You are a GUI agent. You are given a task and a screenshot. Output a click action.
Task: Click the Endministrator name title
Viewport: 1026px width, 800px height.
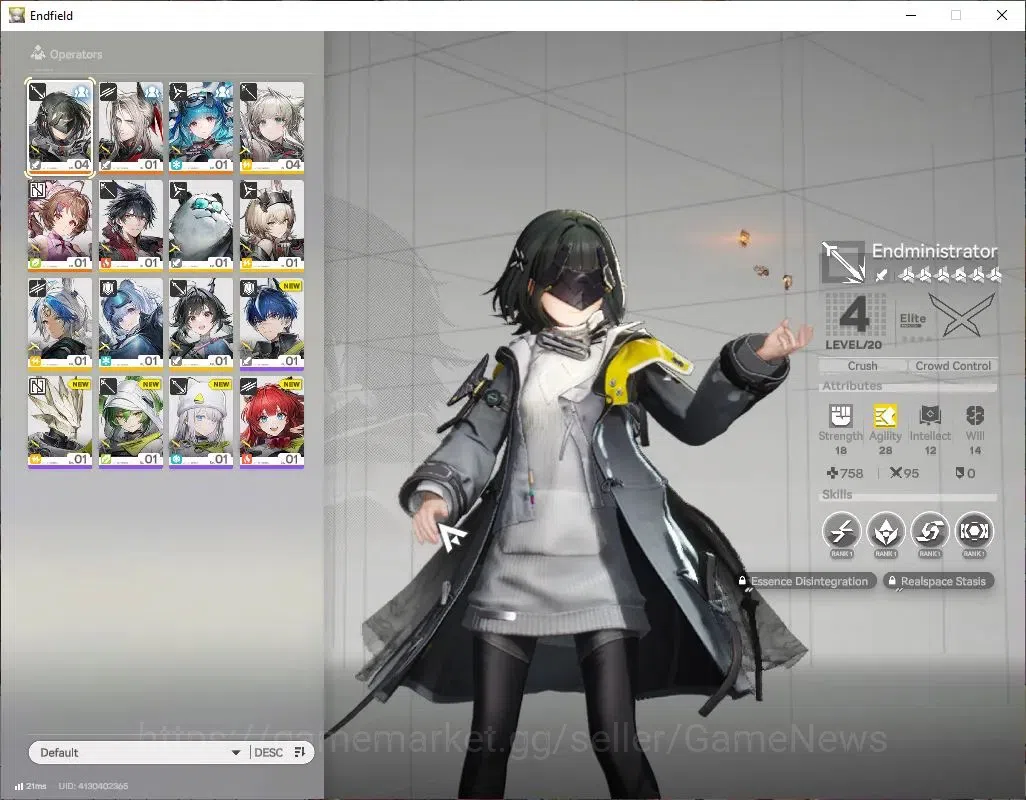[x=934, y=251]
